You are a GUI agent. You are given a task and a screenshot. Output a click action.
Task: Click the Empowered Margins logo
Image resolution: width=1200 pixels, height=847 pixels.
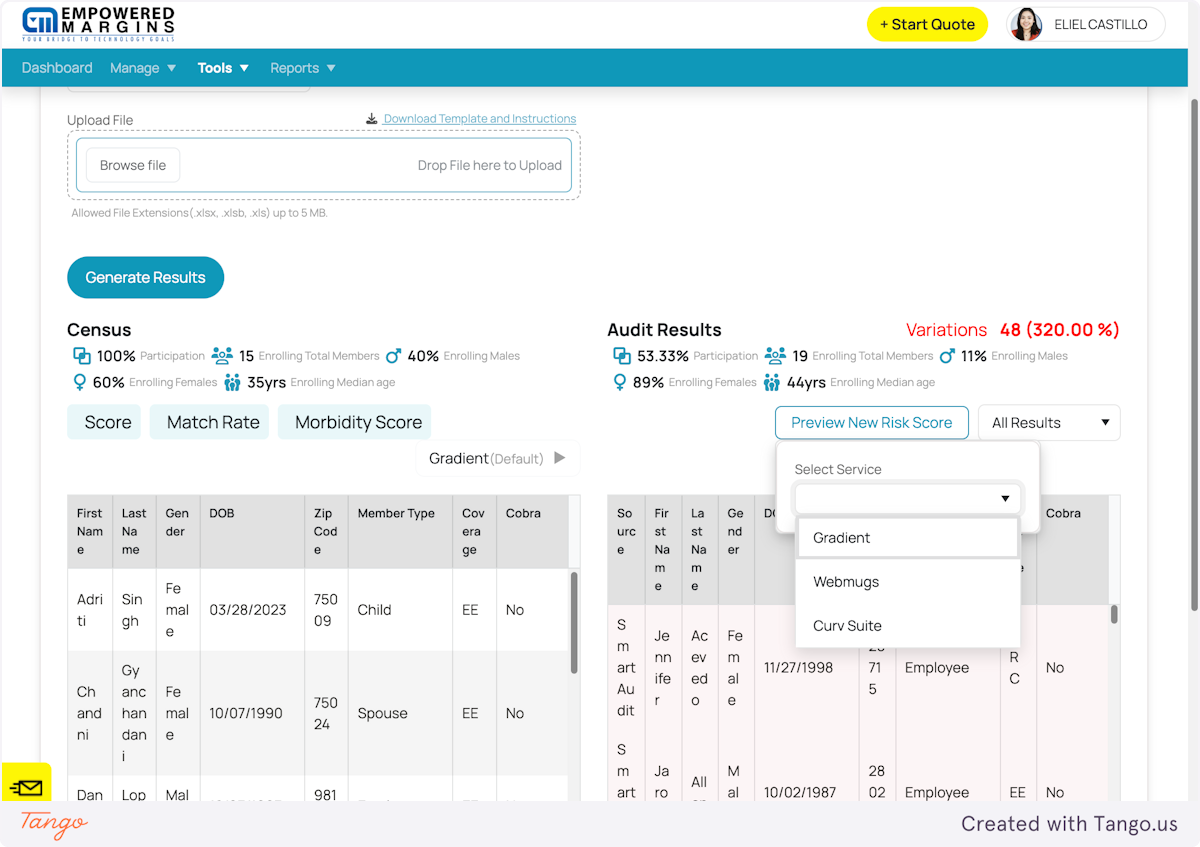pos(99,24)
